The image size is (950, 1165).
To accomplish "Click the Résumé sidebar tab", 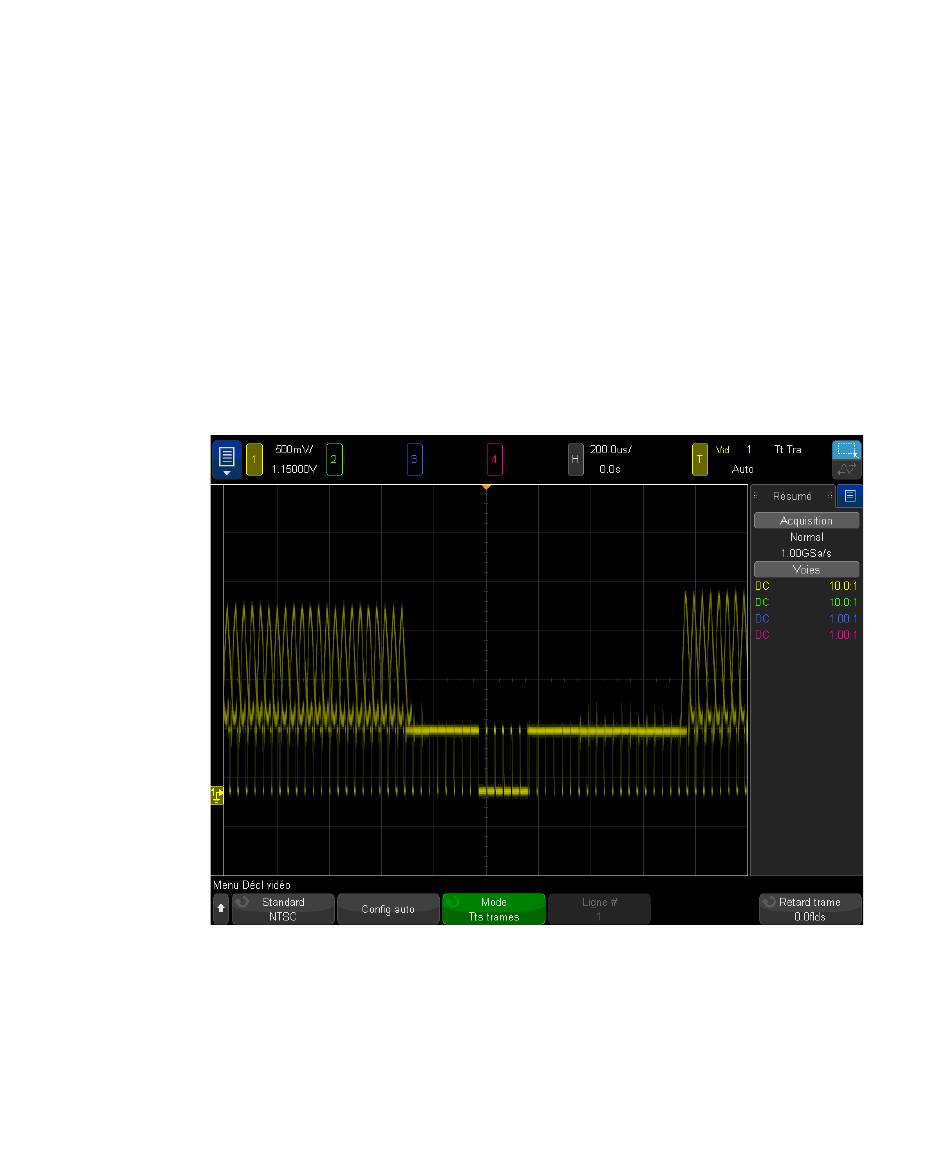I will click(x=793, y=496).
